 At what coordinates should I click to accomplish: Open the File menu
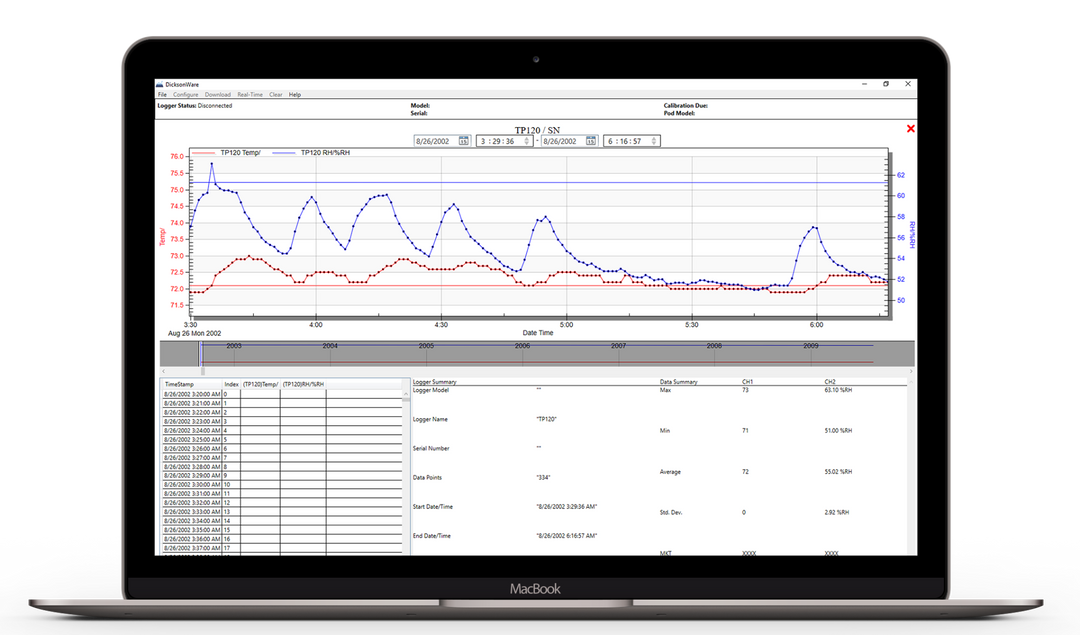(162, 94)
